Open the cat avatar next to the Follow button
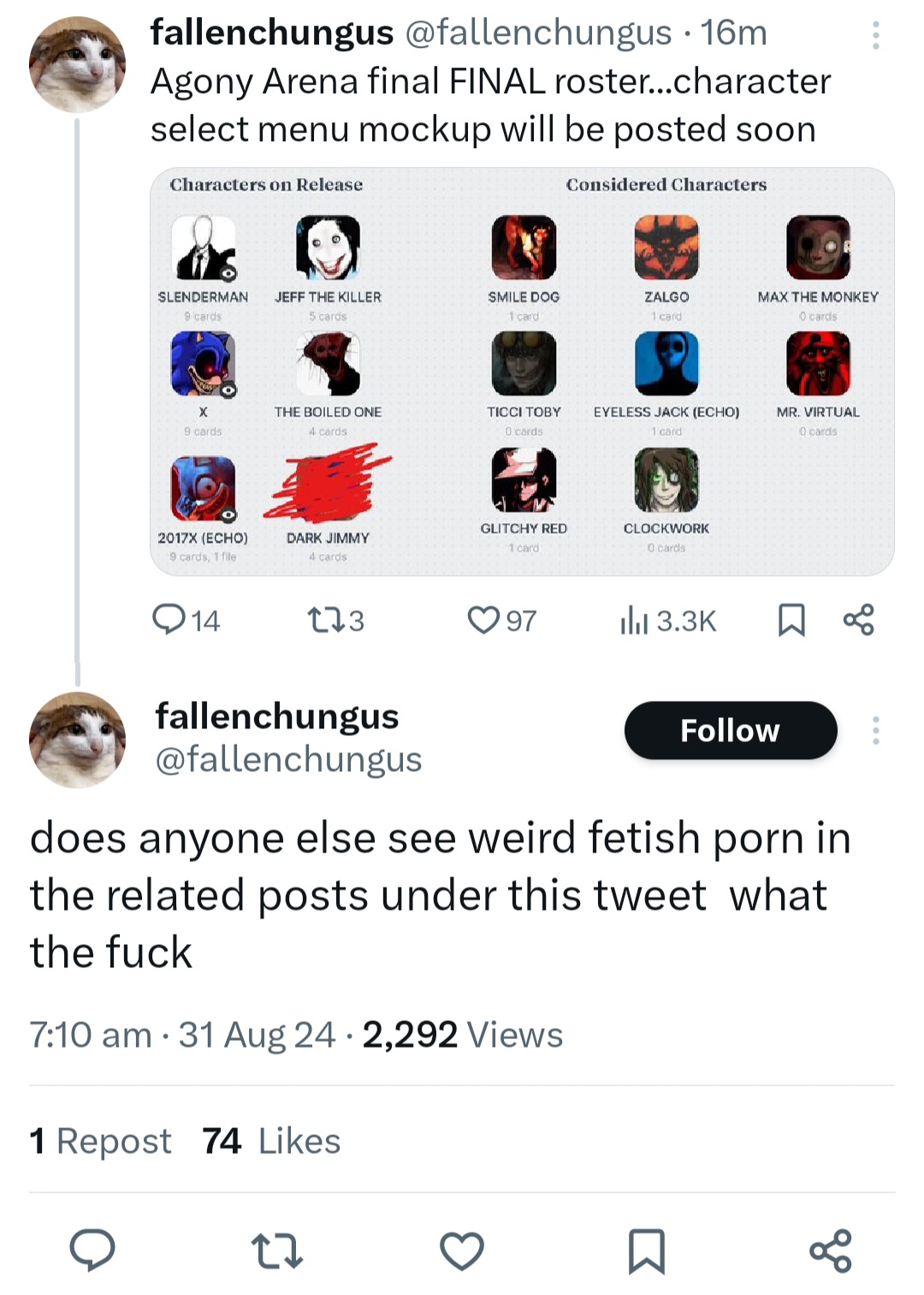This screenshot has width=924, height=1295. coord(77,740)
